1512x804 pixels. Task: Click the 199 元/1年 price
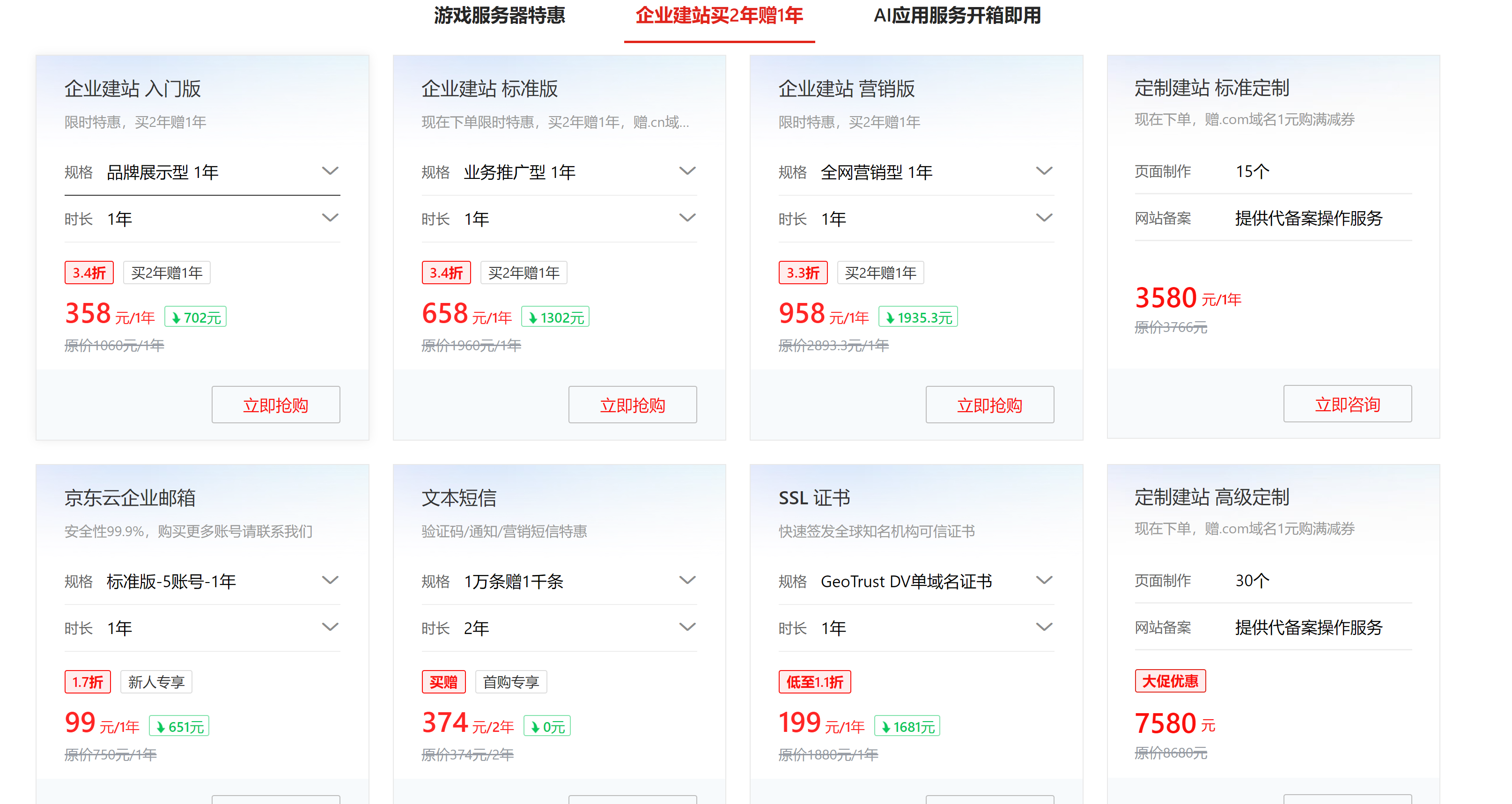point(822,723)
